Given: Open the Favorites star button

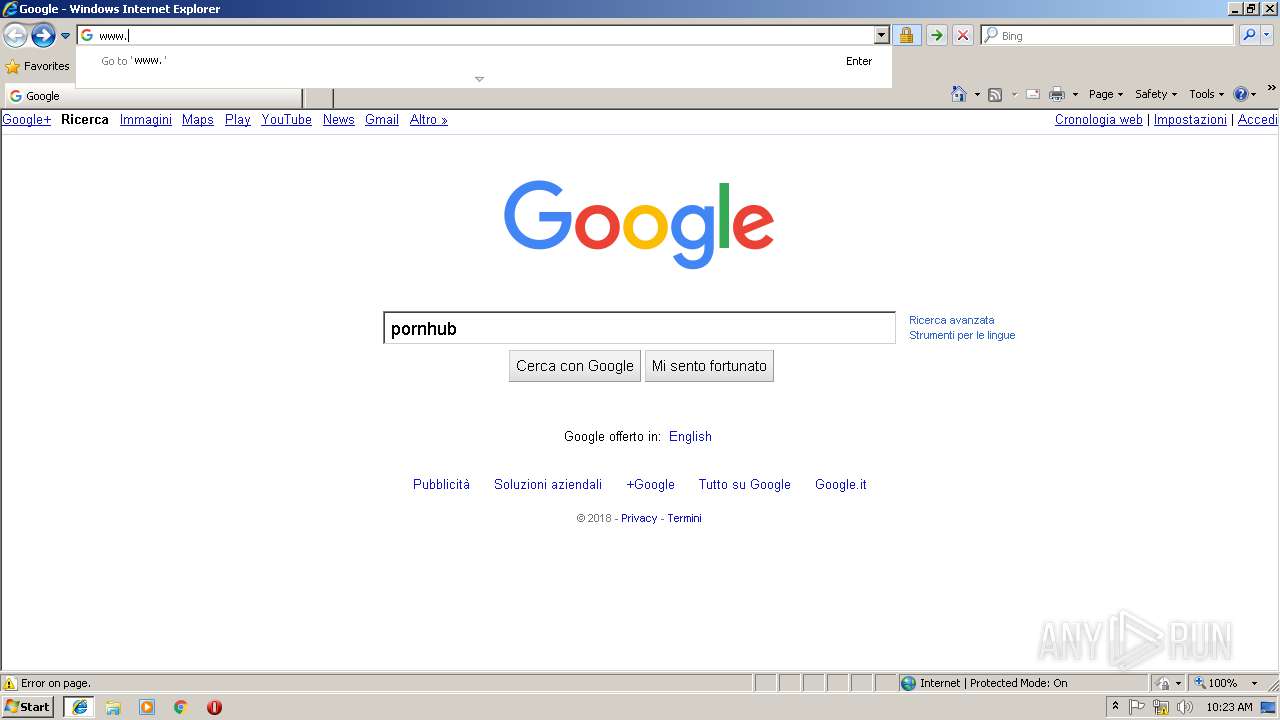Looking at the screenshot, I should click(x=38, y=66).
